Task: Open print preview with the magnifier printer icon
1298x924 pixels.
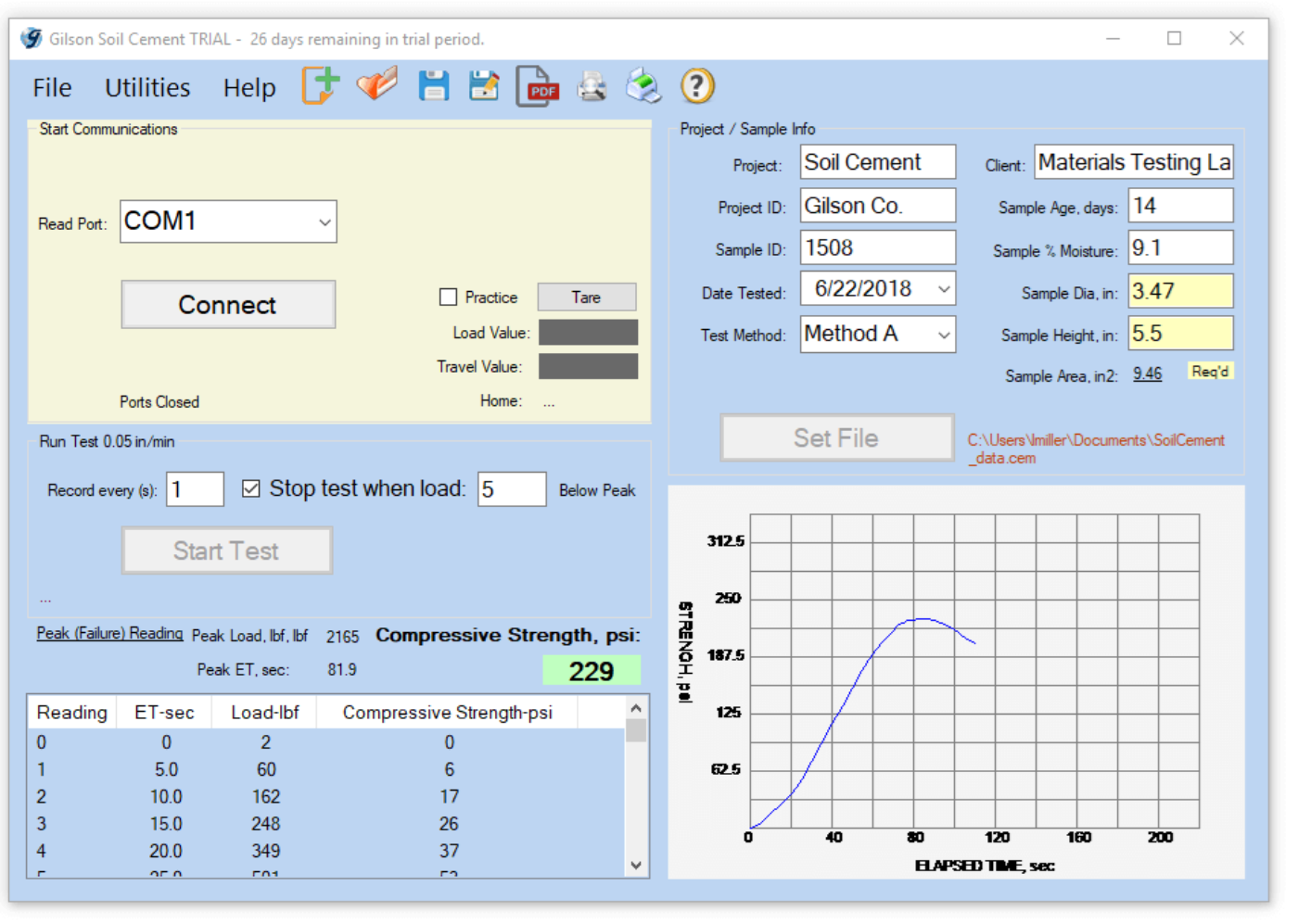Action: pos(592,87)
